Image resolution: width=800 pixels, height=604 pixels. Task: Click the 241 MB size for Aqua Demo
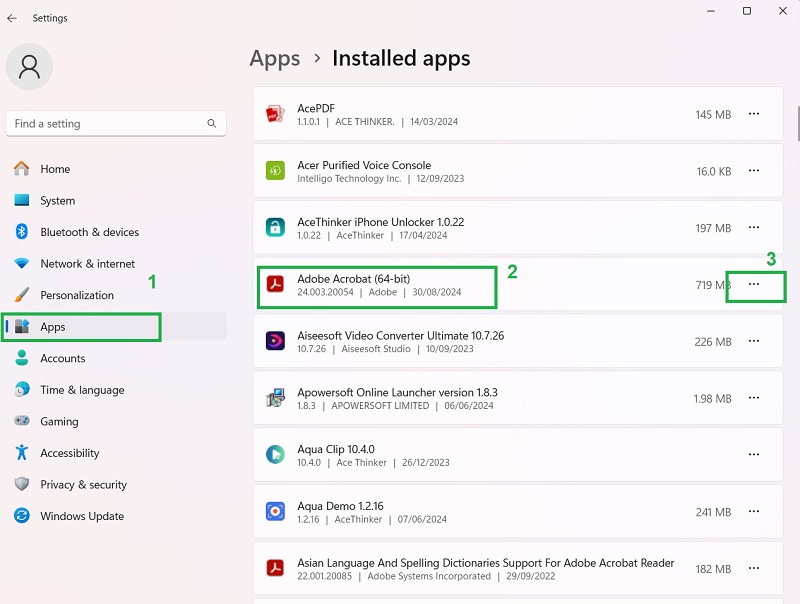coord(713,512)
